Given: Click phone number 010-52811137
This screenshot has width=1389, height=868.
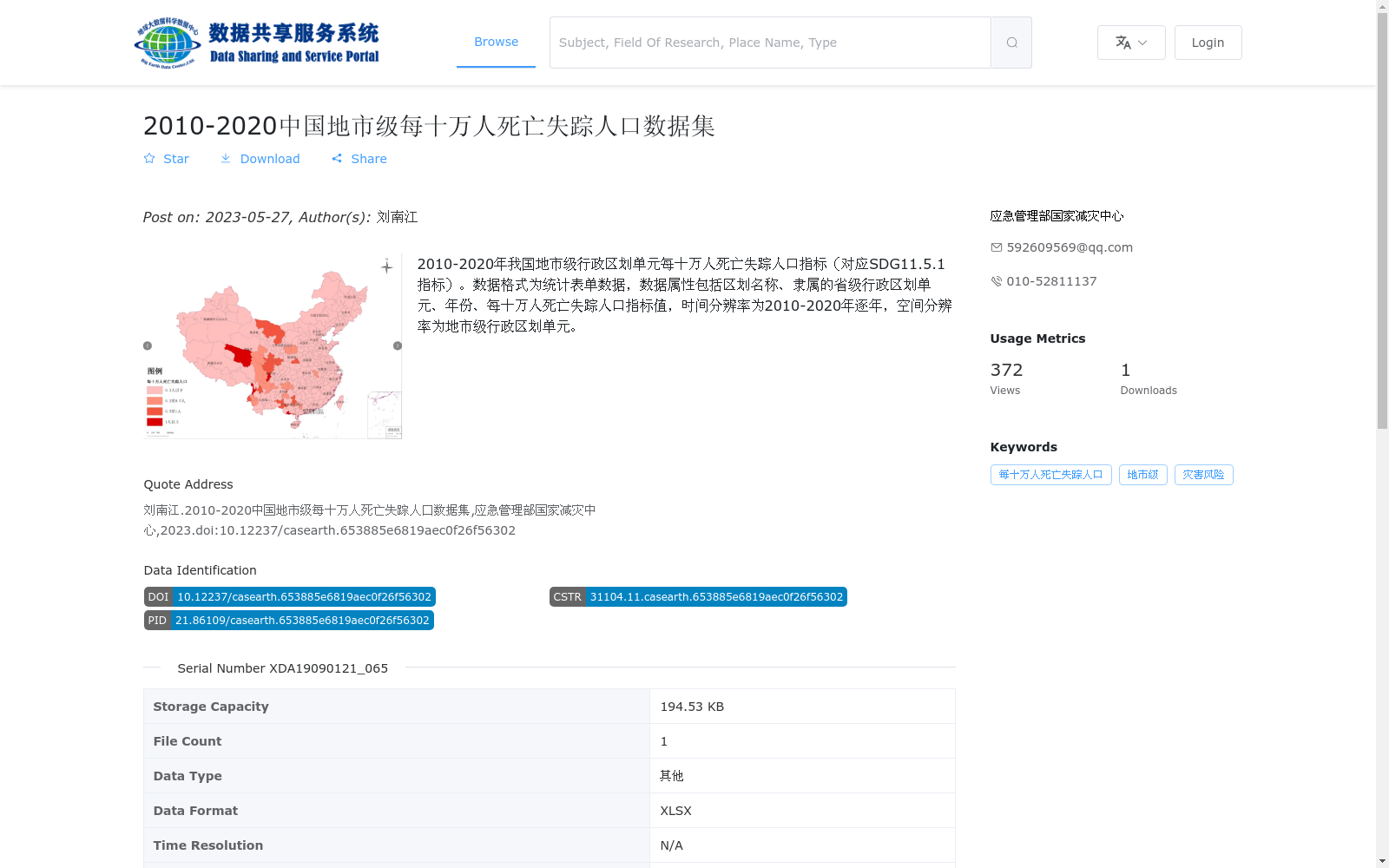Looking at the screenshot, I should coord(1051,281).
